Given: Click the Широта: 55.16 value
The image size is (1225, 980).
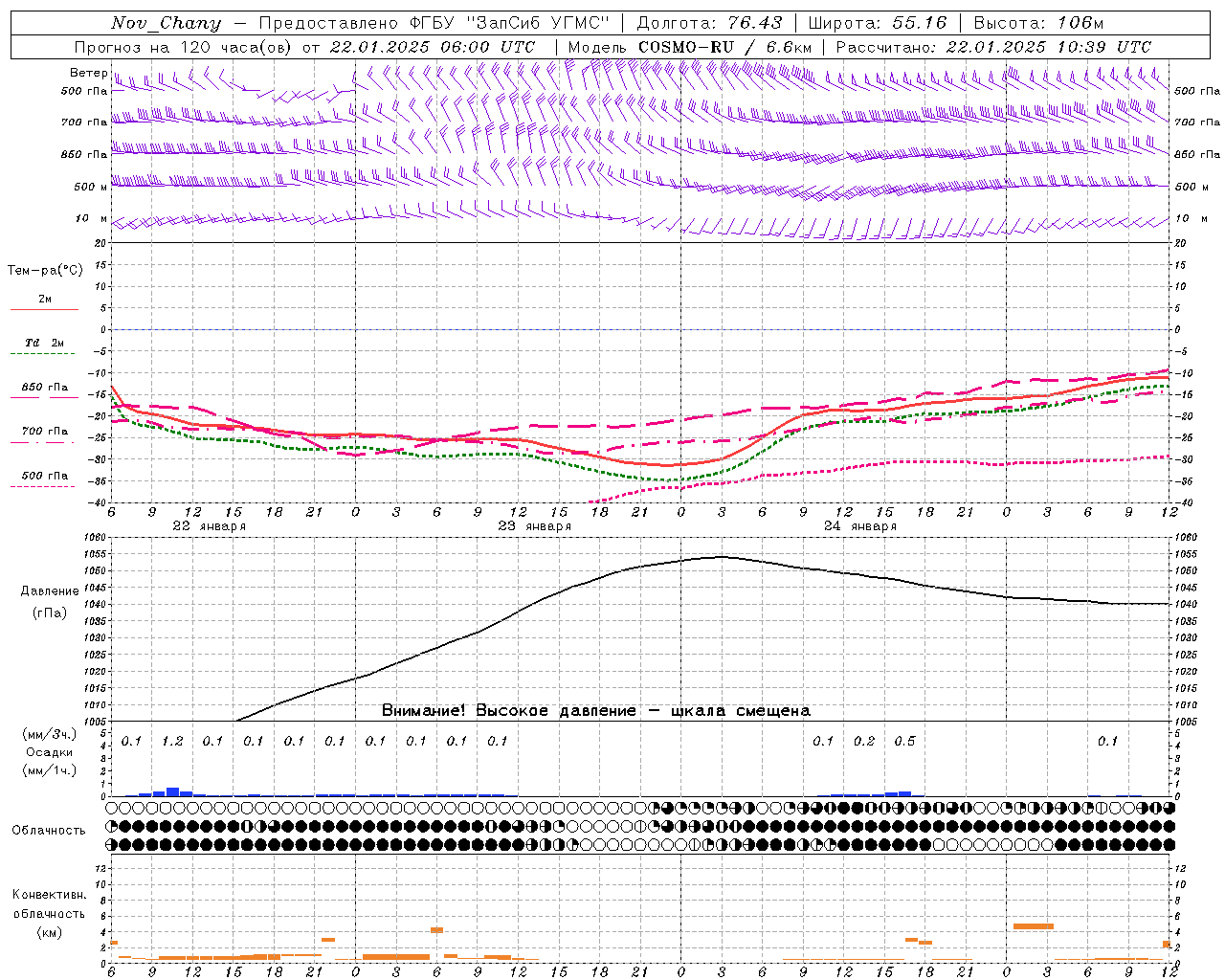Looking at the screenshot, I should pos(878,23).
